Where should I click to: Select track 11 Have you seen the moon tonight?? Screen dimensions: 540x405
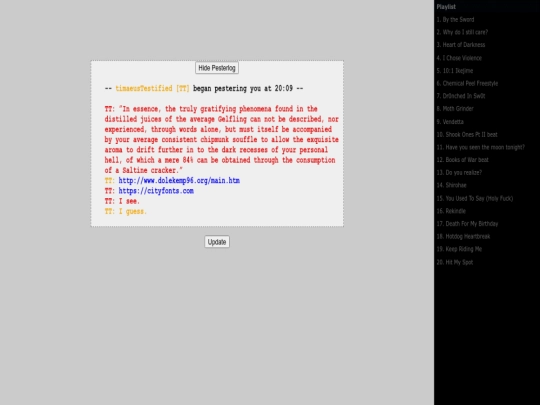(480, 147)
